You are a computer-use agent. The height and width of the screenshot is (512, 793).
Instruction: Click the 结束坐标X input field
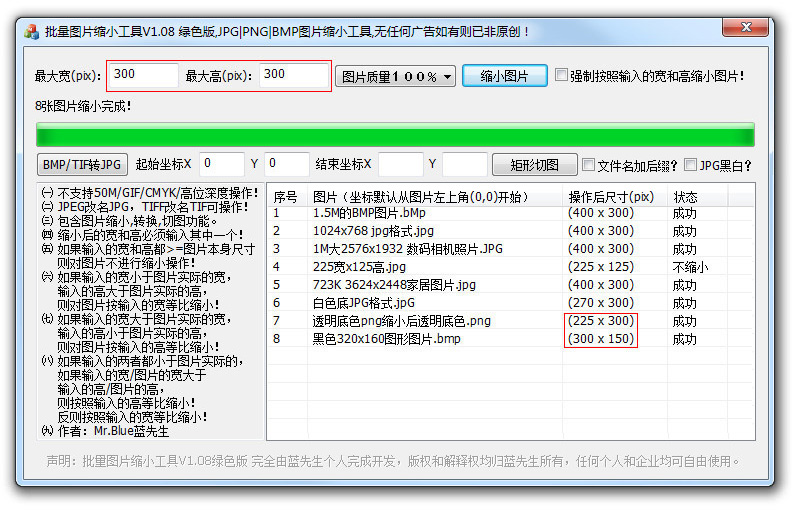click(400, 164)
